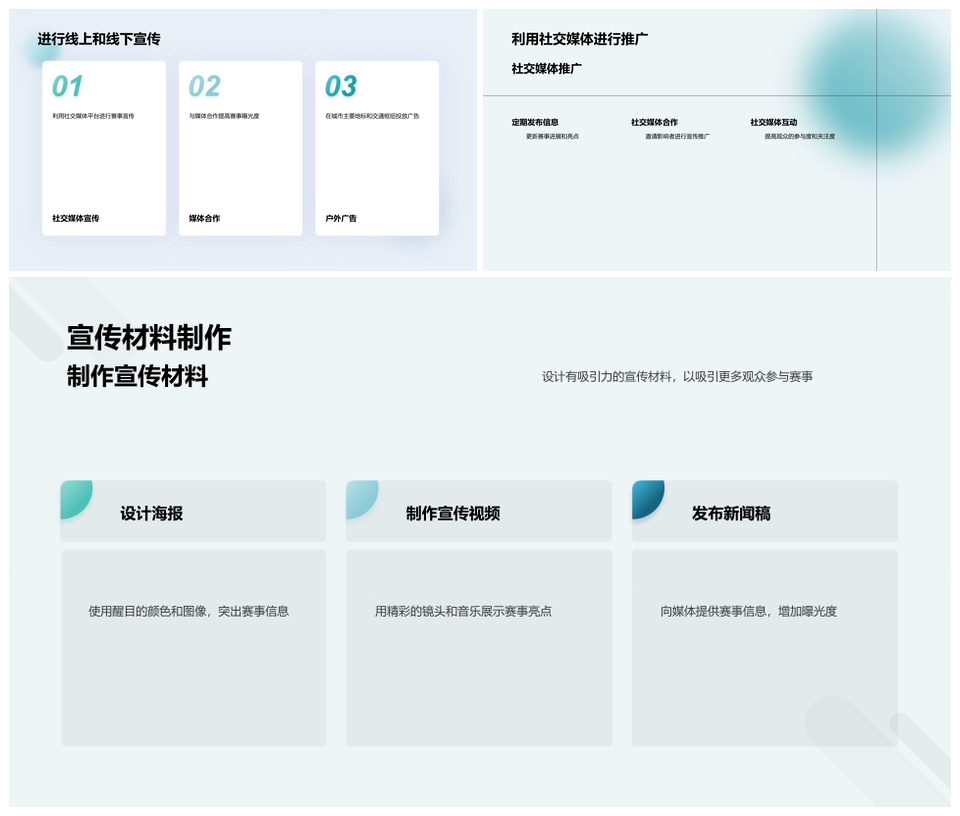Select the text 使用醒目的颜色和图像，突出赛事信息
This screenshot has width=960, height=816.
[x=188, y=611]
